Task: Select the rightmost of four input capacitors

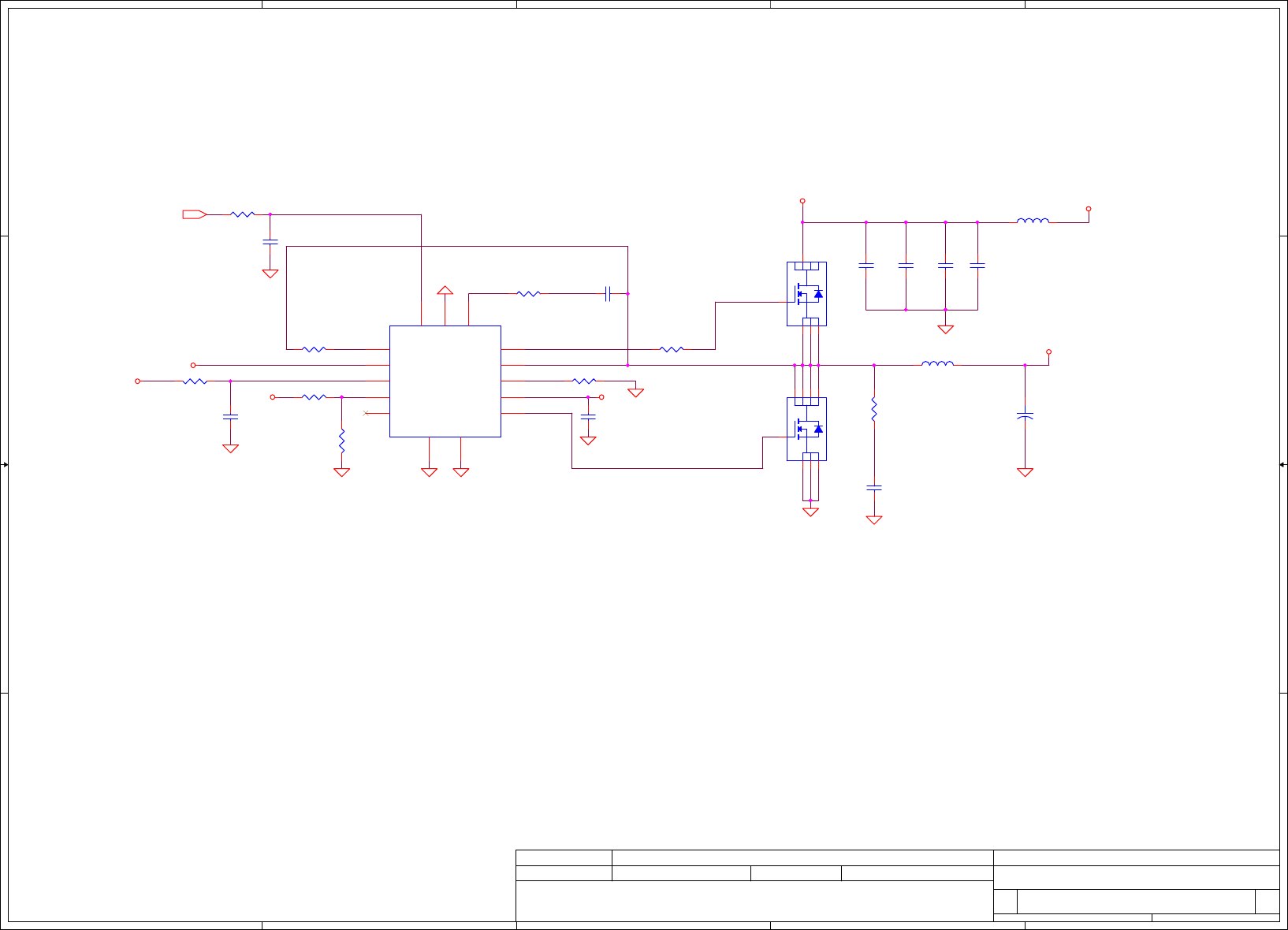Action: (977, 266)
